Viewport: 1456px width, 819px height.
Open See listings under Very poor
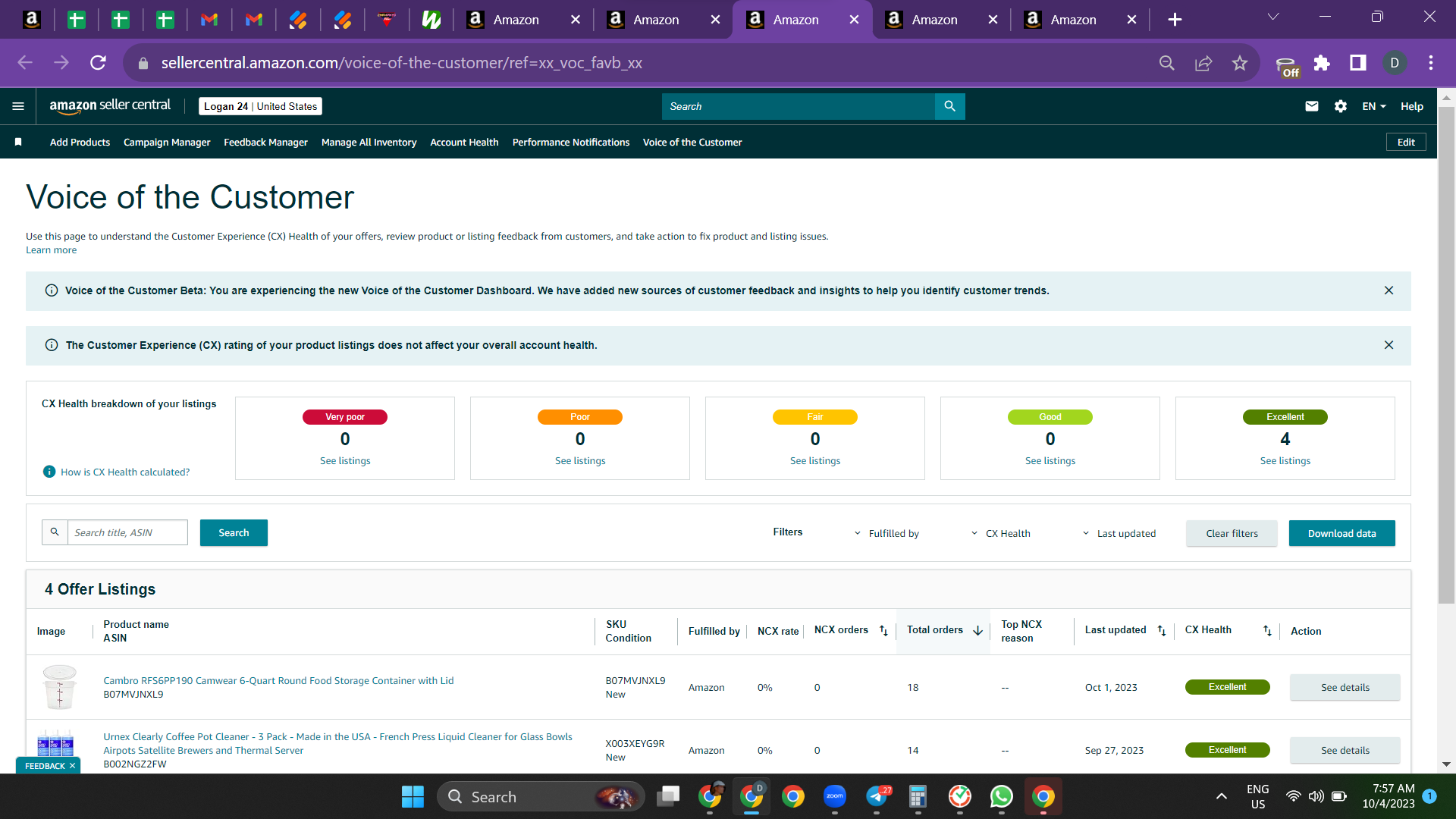point(345,460)
